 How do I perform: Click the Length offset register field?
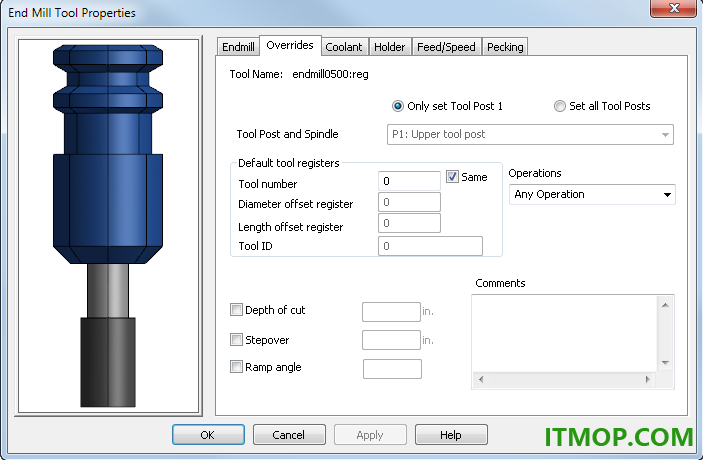409,223
